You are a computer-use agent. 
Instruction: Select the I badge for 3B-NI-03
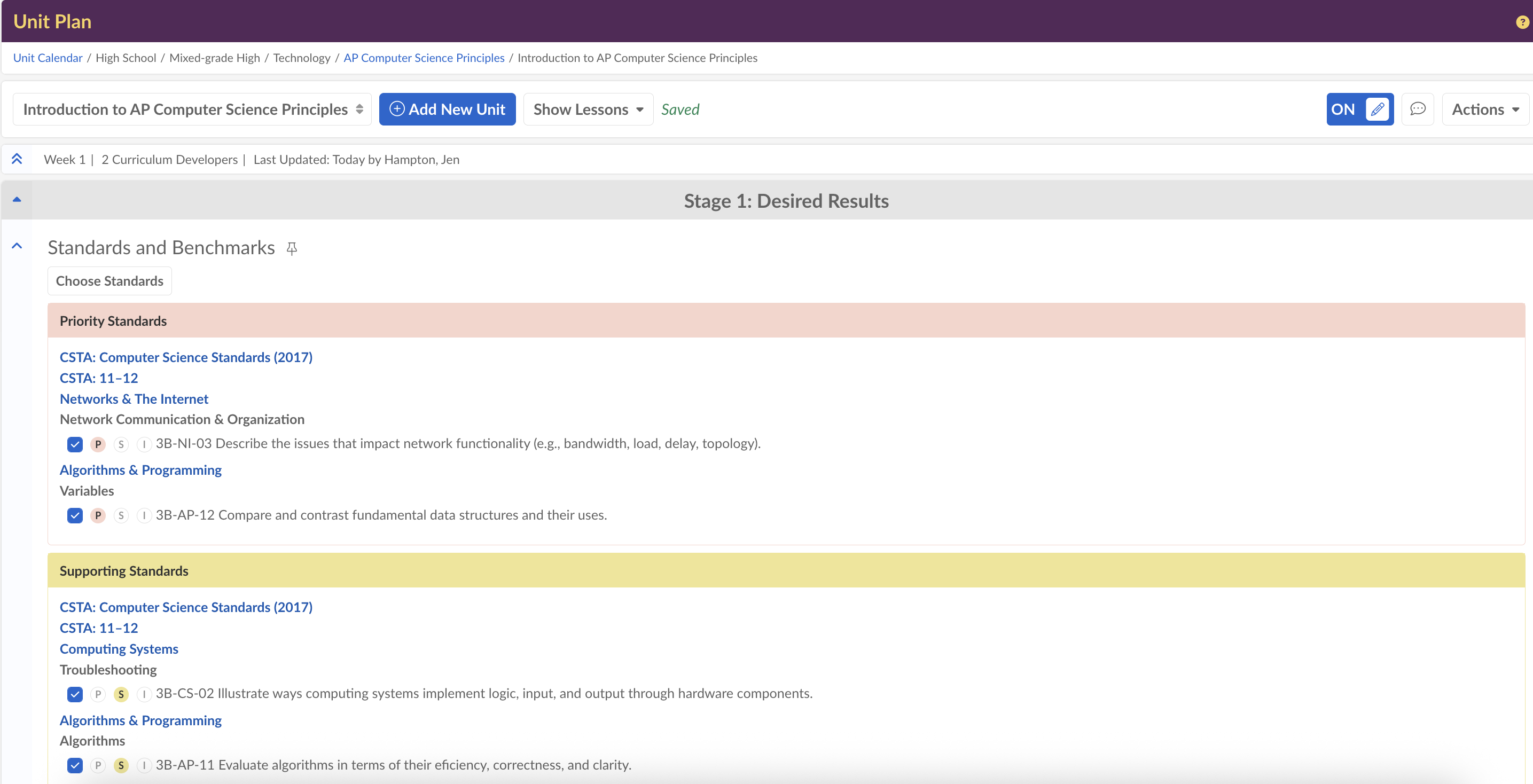(x=144, y=444)
